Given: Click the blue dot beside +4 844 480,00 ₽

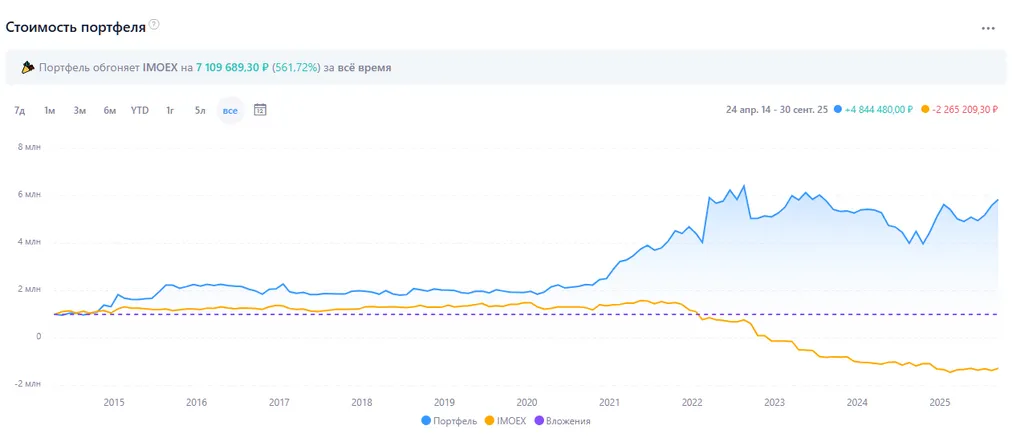Looking at the screenshot, I should (837, 110).
